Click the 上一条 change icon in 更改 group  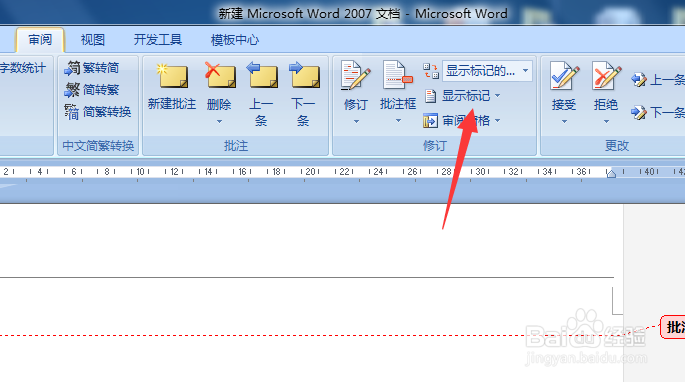point(639,80)
